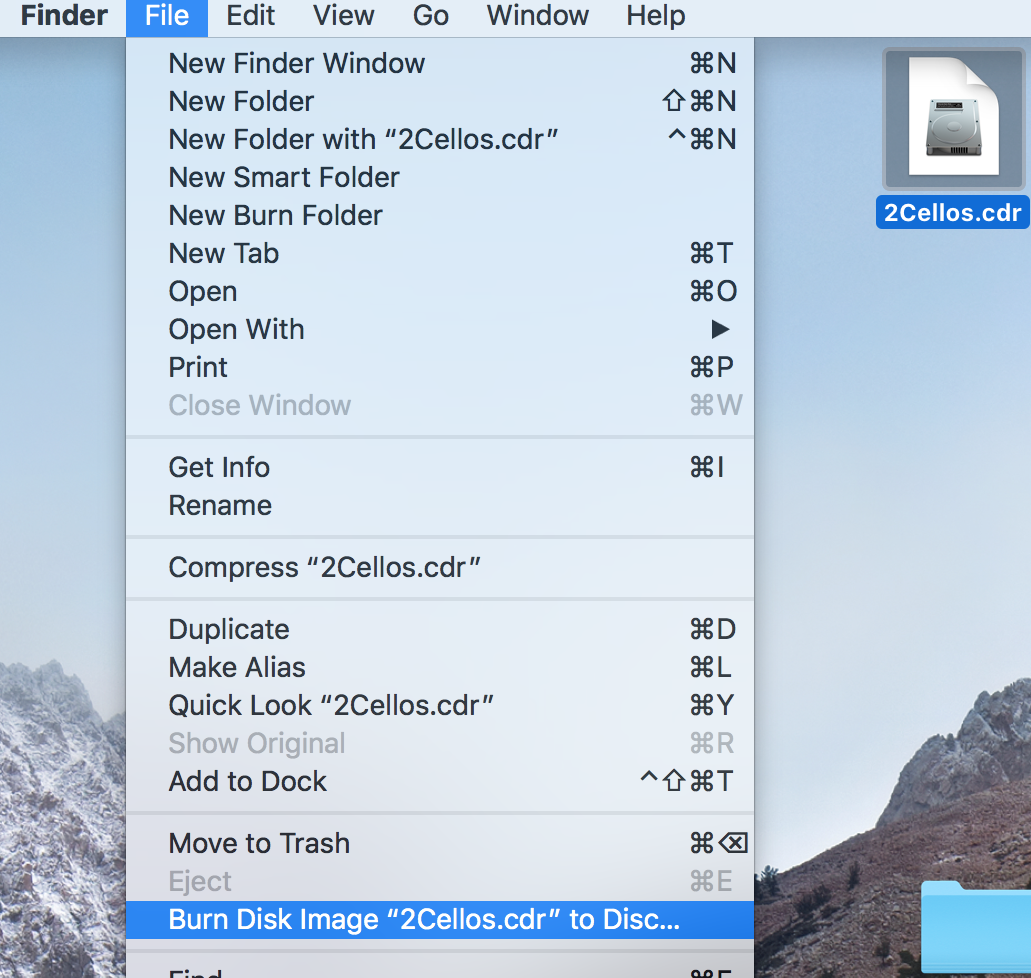Select New Folder with "2Cellos.cdr"

pyautogui.click(x=440, y=139)
